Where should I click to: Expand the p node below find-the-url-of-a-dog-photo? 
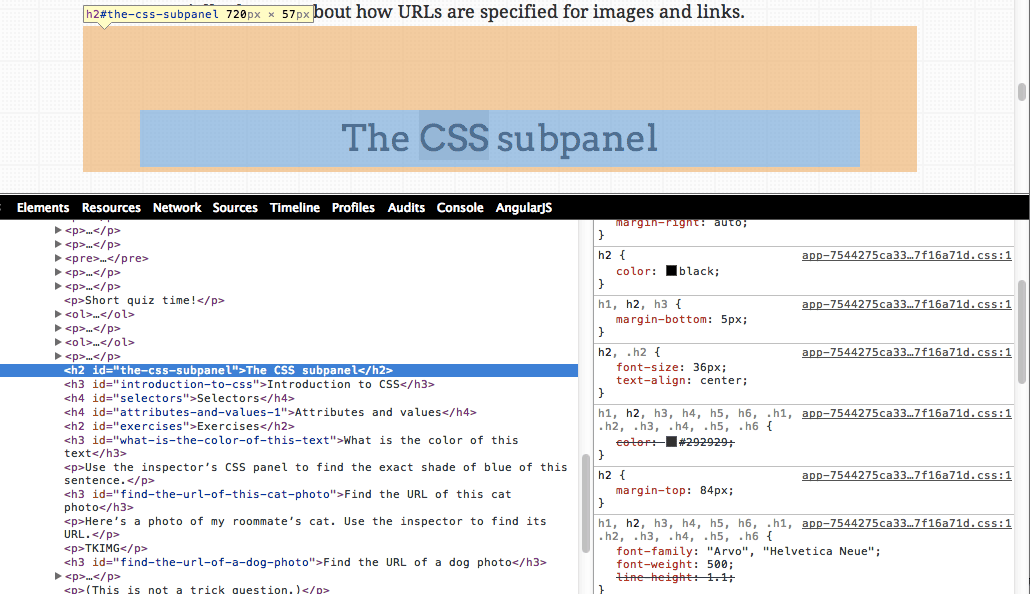(58, 576)
